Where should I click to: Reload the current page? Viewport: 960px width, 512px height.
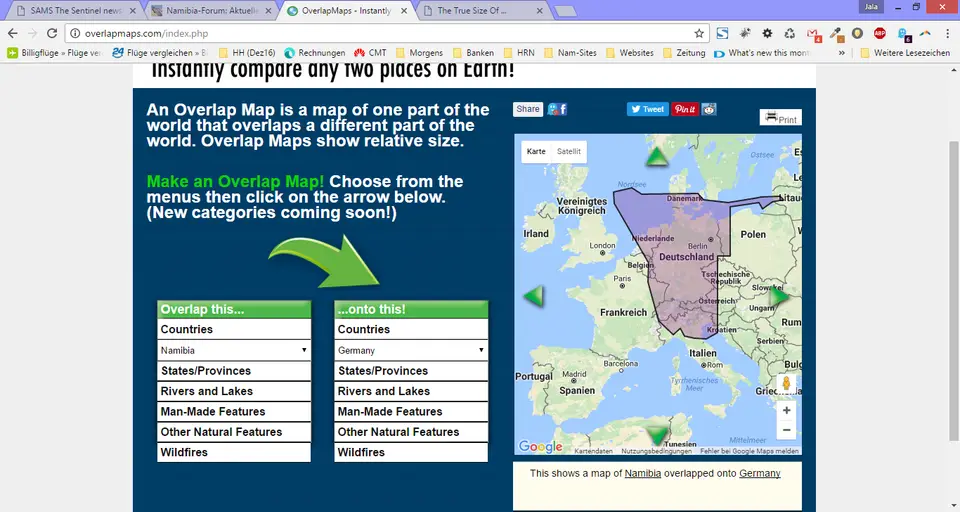coord(52,33)
